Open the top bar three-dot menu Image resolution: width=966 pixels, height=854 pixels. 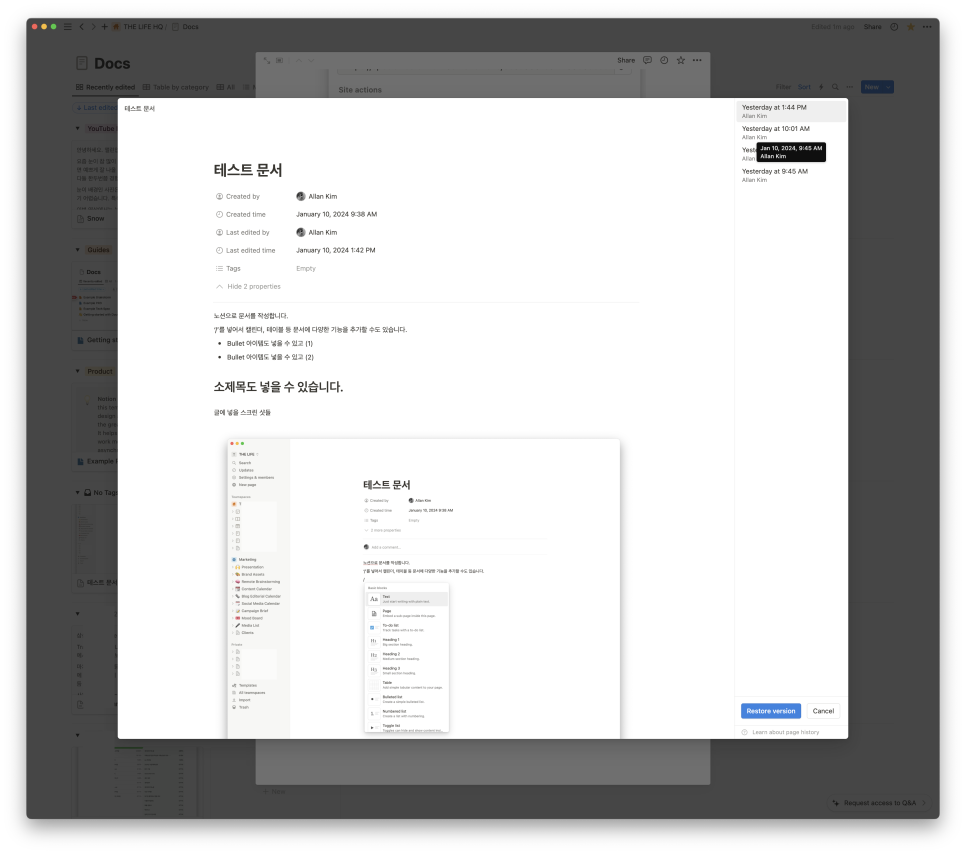click(927, 26)
